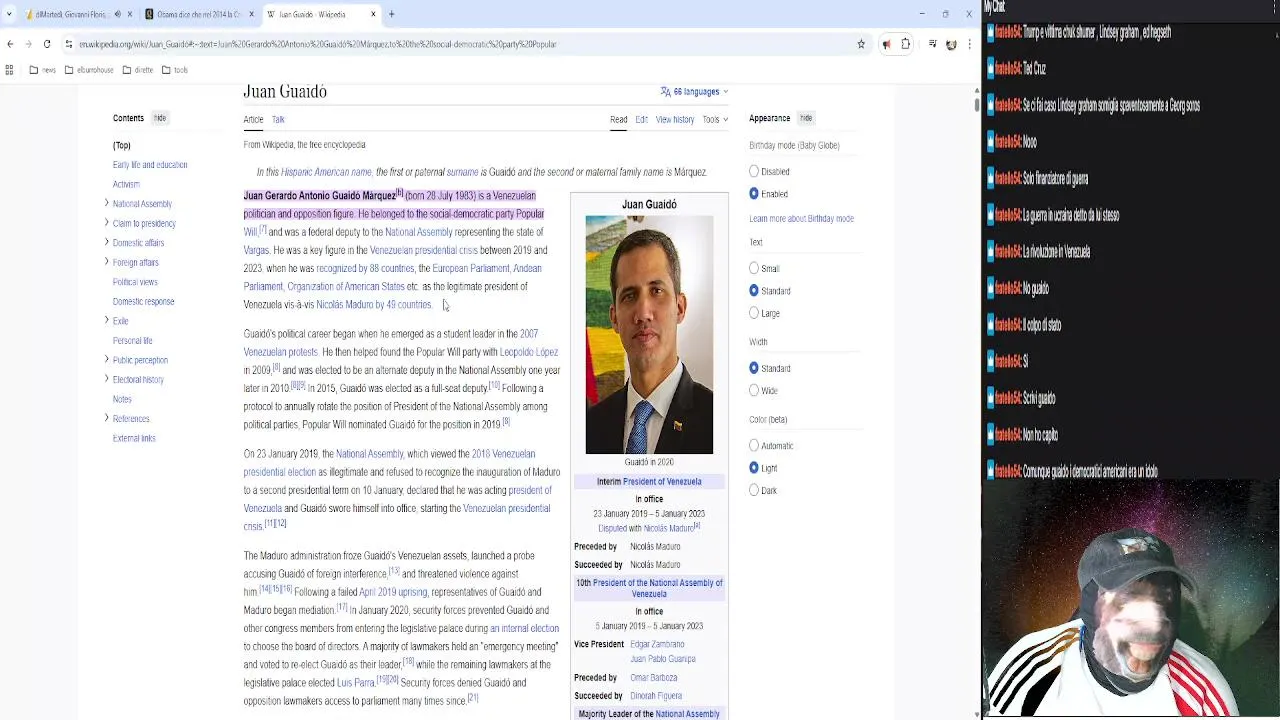This screenshot has height=720, width=1280.
Task: Expand Claim to presidency section
Action: coord(106,223)
